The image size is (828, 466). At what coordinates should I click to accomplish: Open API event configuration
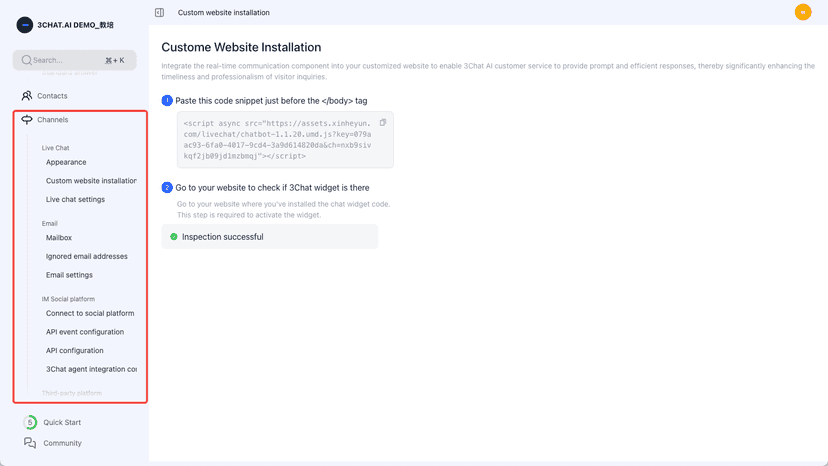85,332
